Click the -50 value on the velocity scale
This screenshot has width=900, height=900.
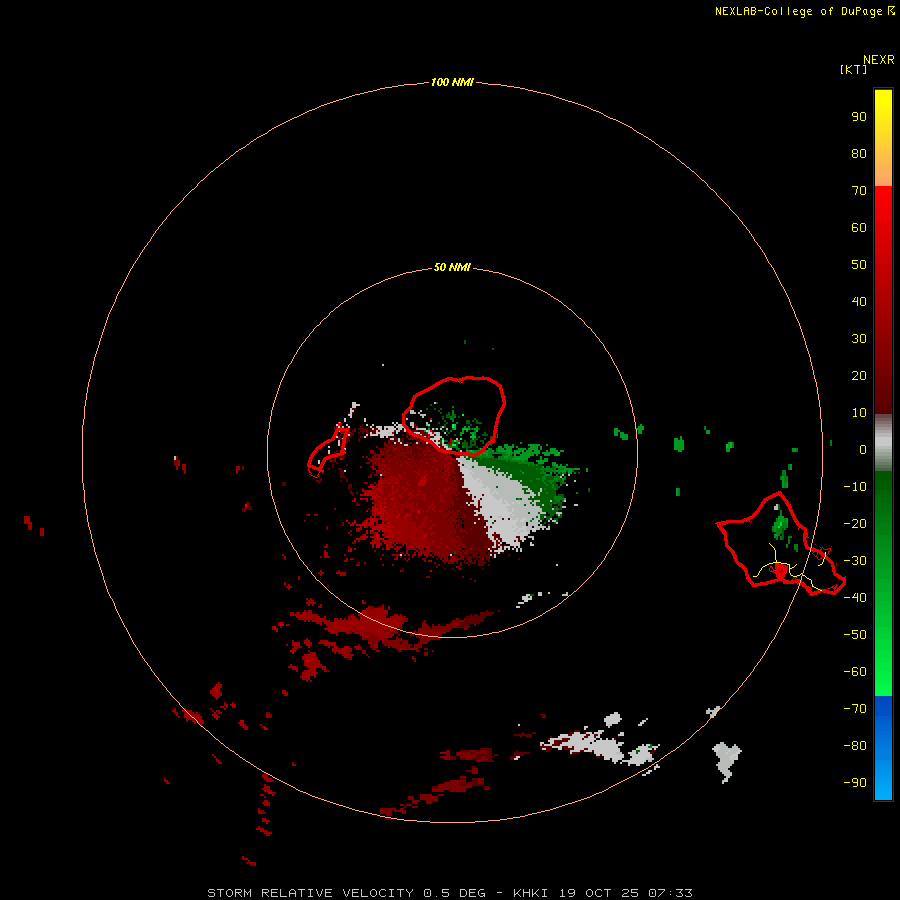pos(855,635)
